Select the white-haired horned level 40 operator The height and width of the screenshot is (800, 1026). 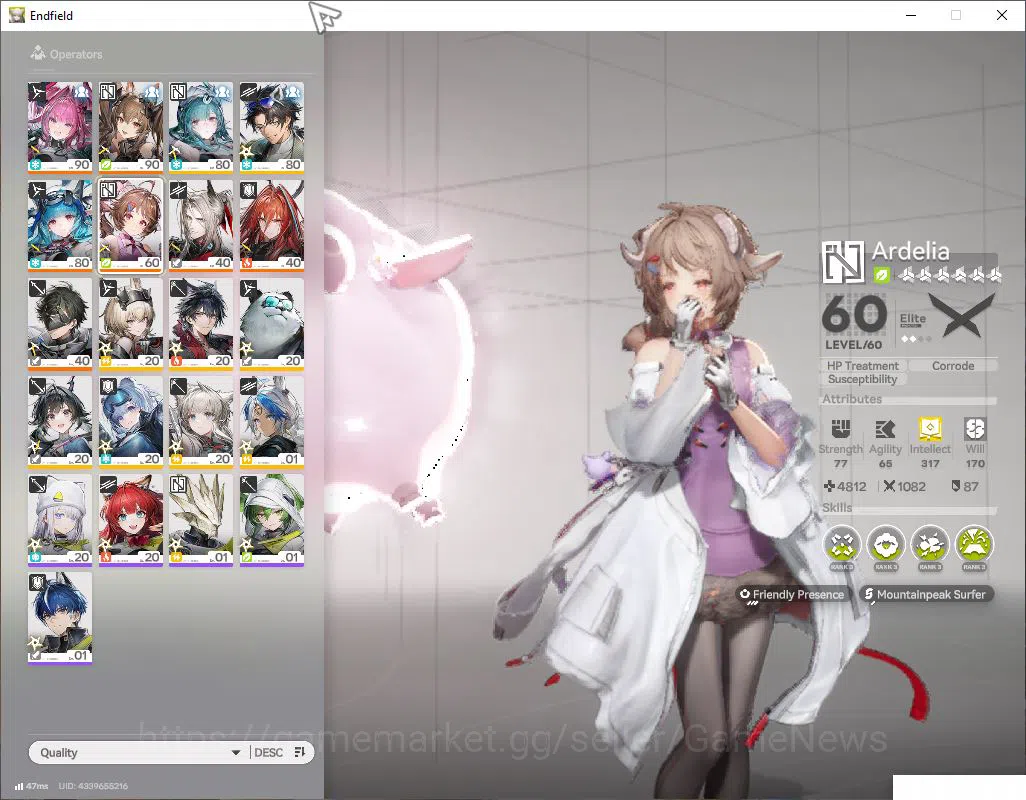pos(201,226)
